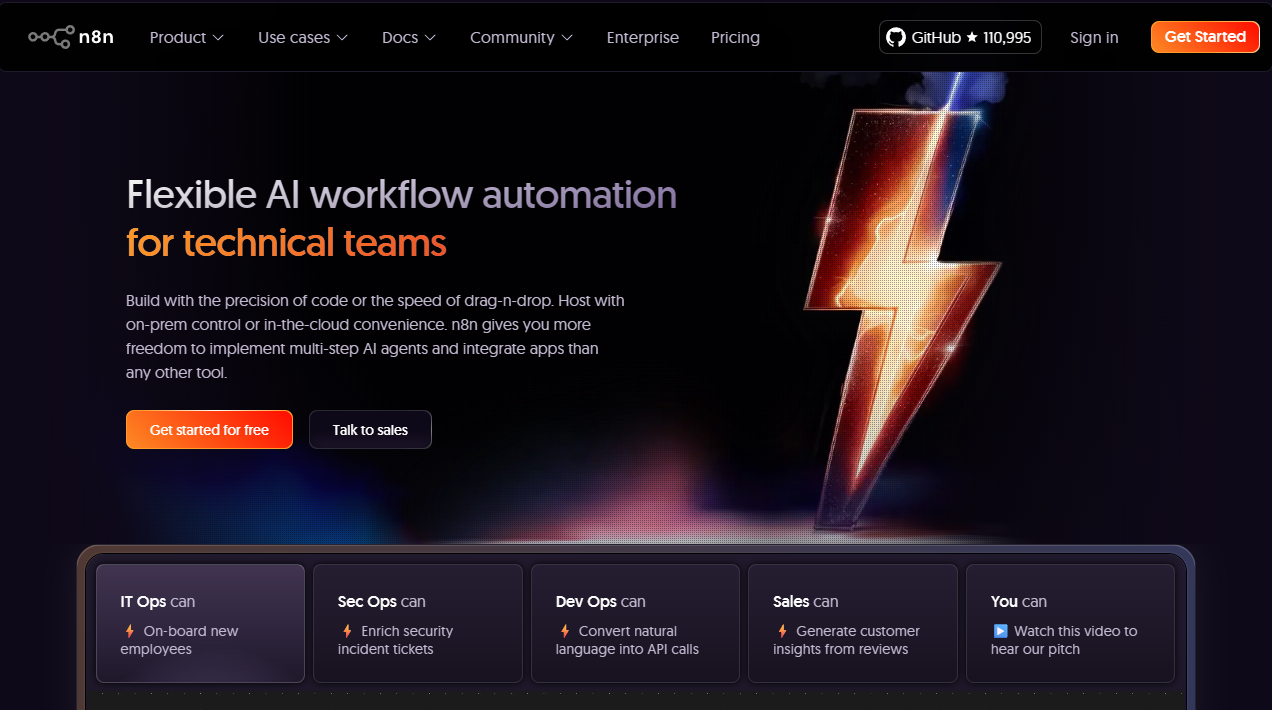Open the Enterprise page
This screenshot has height=710, width=1272.
point(642,37)
